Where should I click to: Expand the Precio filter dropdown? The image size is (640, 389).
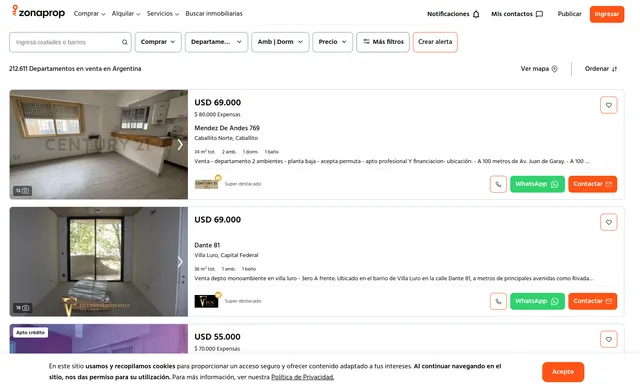[x=332, y=42]
